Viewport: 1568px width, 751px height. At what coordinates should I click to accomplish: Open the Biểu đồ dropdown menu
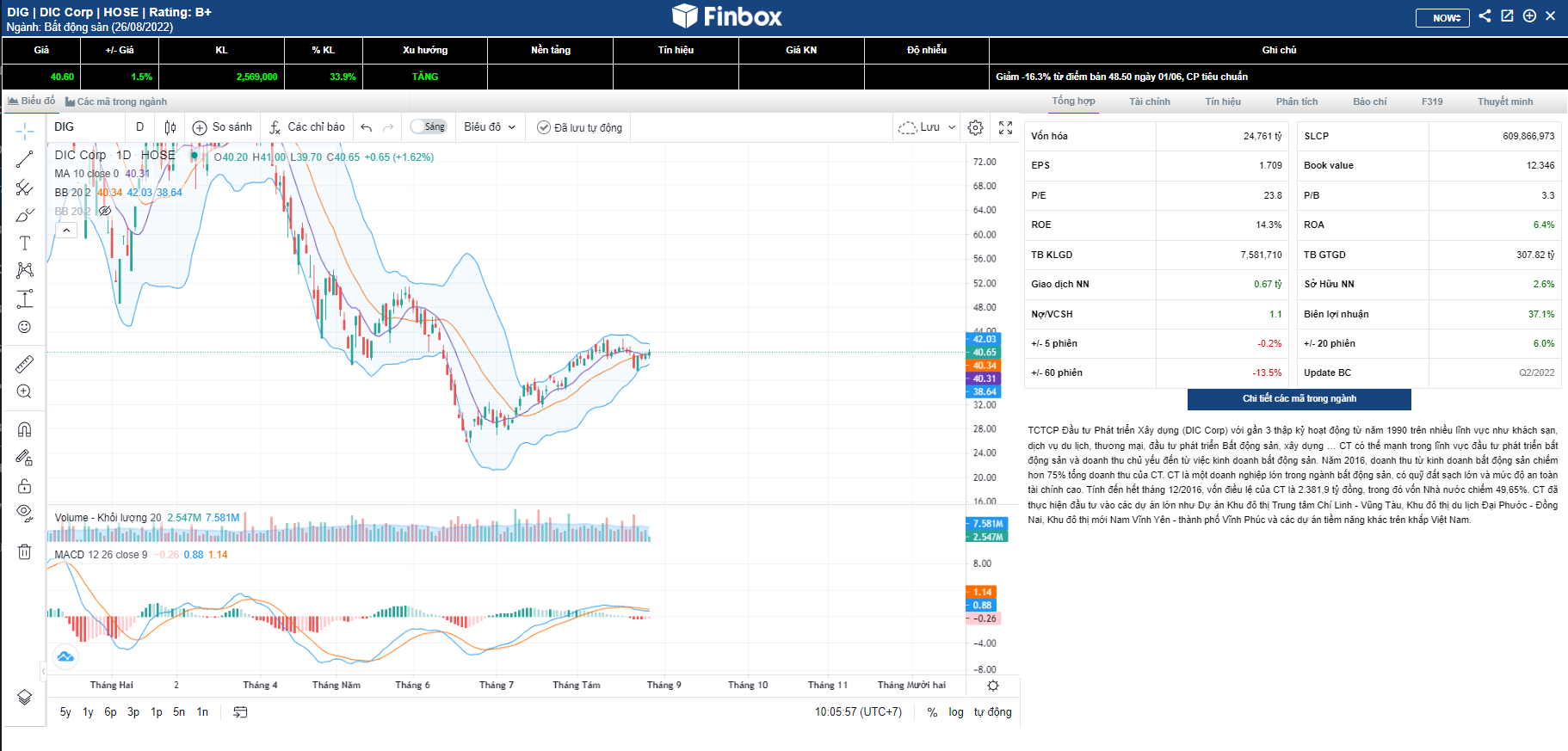click(490, 127)
